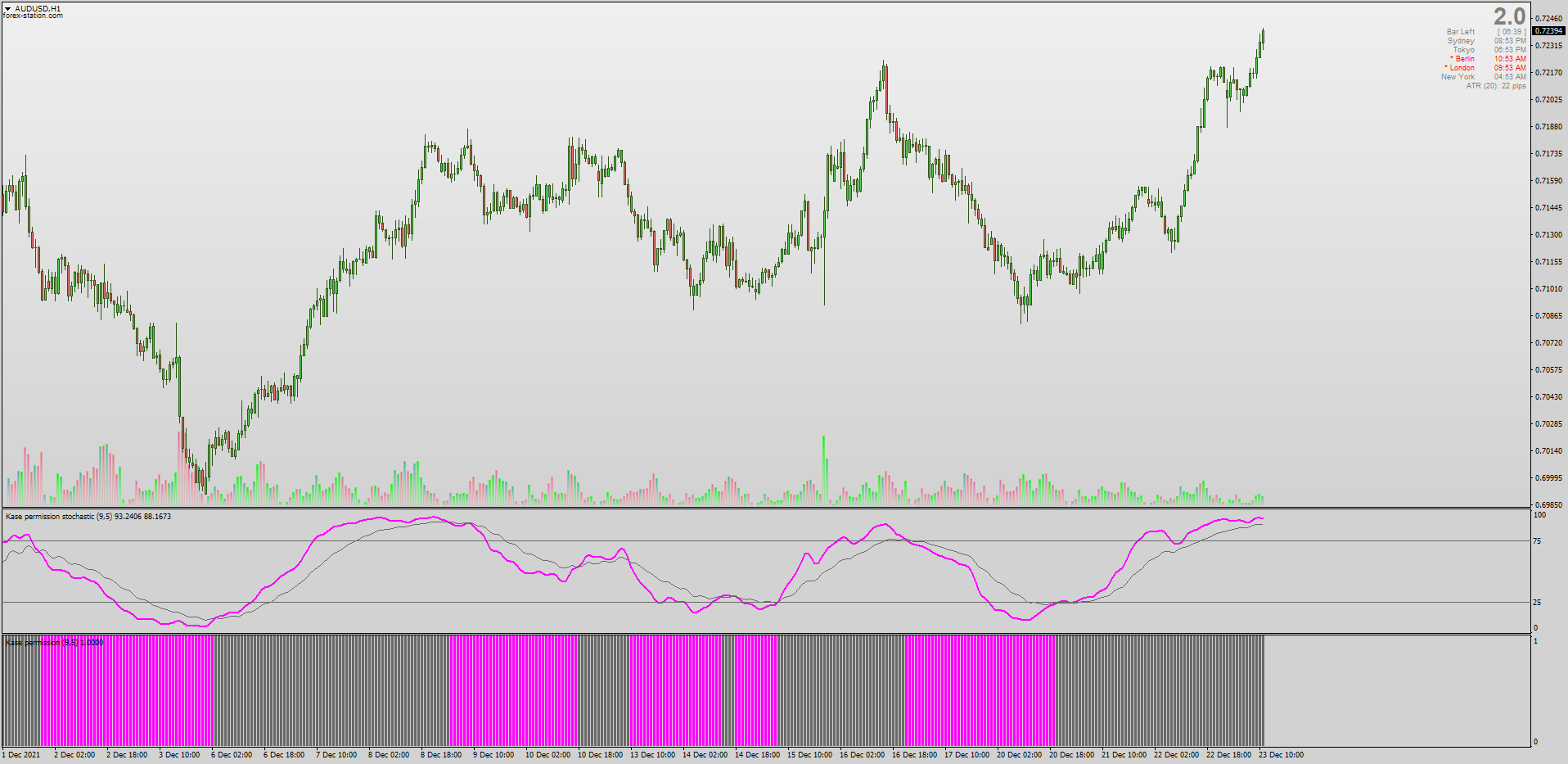The image size is (1568, 764).
Task: Select the 8 Dec 18:00 time axis label
Action: tap(441, 755)
